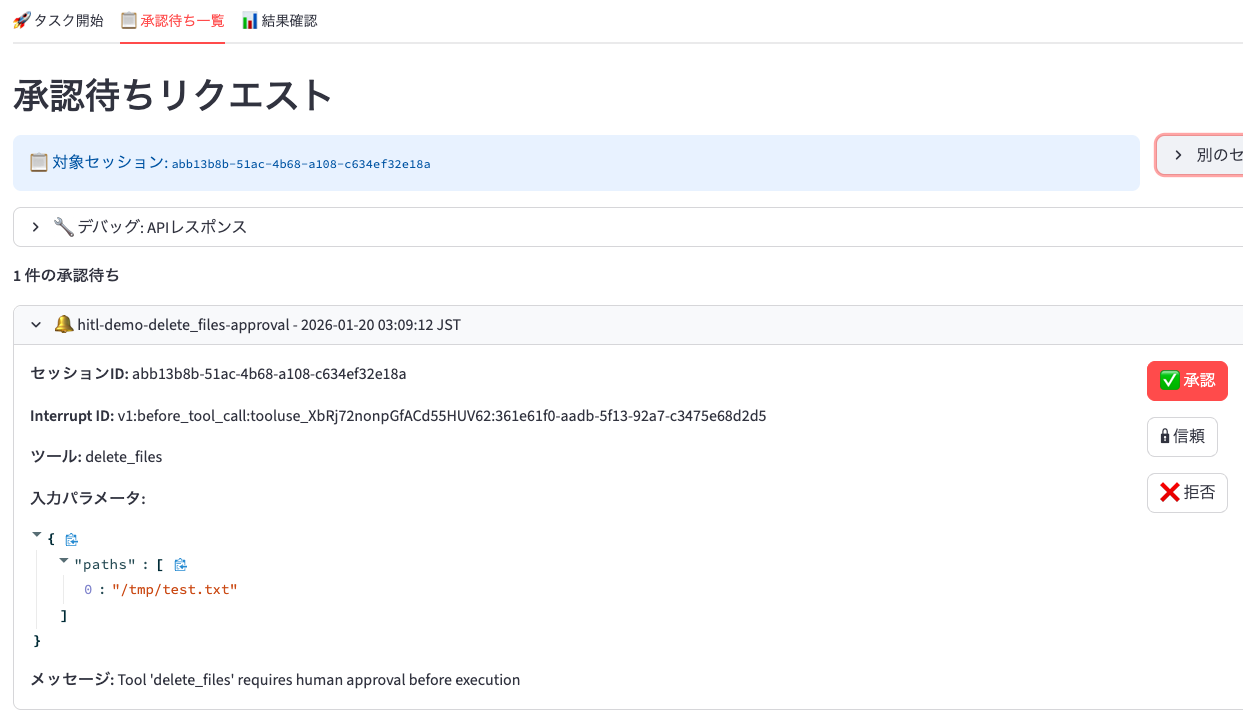
Task: Click the 1 件の承認待ち count
Action: (66, 275)
